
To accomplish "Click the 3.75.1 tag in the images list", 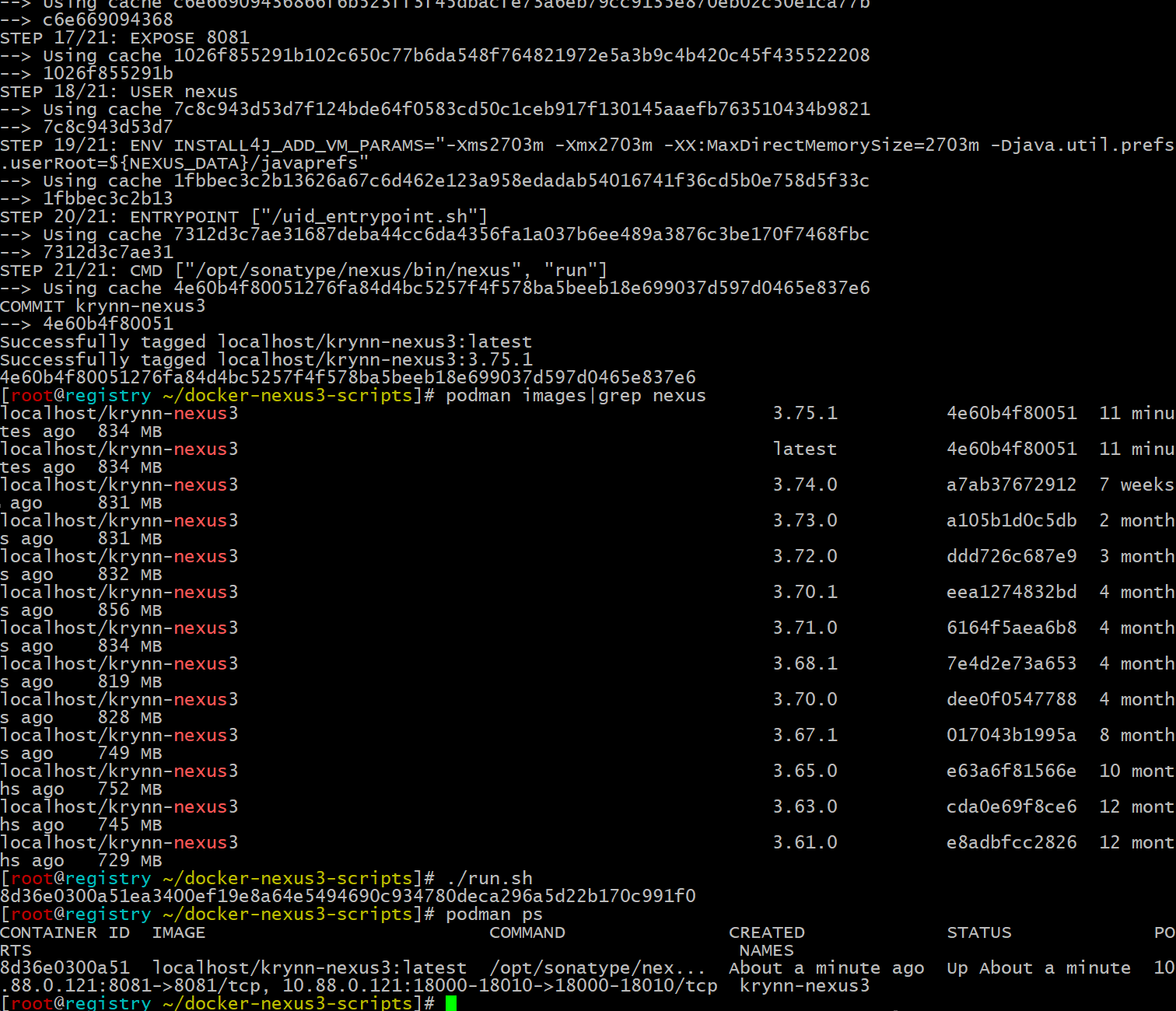I will 805,413.
